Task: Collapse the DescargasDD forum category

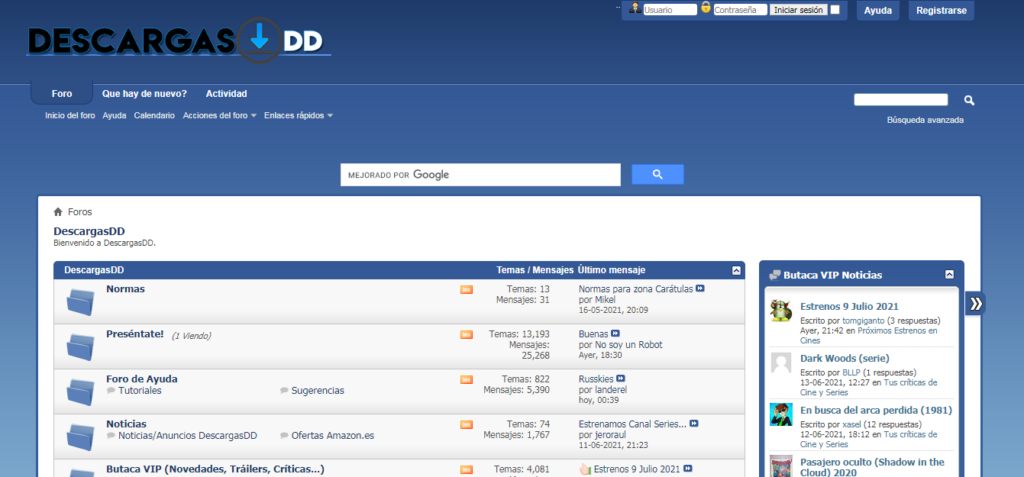Action: coord(737,270)
